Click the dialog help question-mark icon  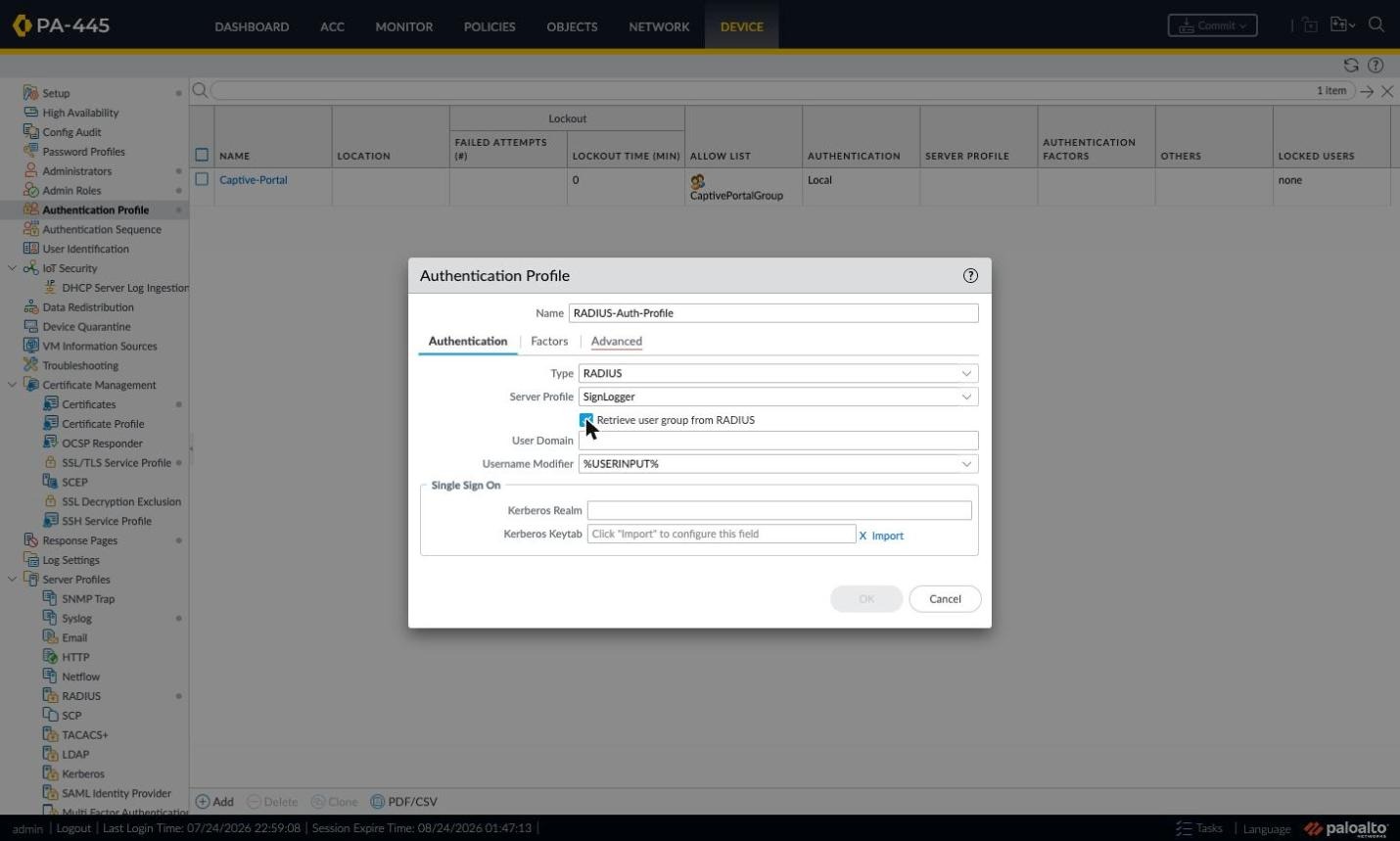pyautogui.click(x=970, y=276)
